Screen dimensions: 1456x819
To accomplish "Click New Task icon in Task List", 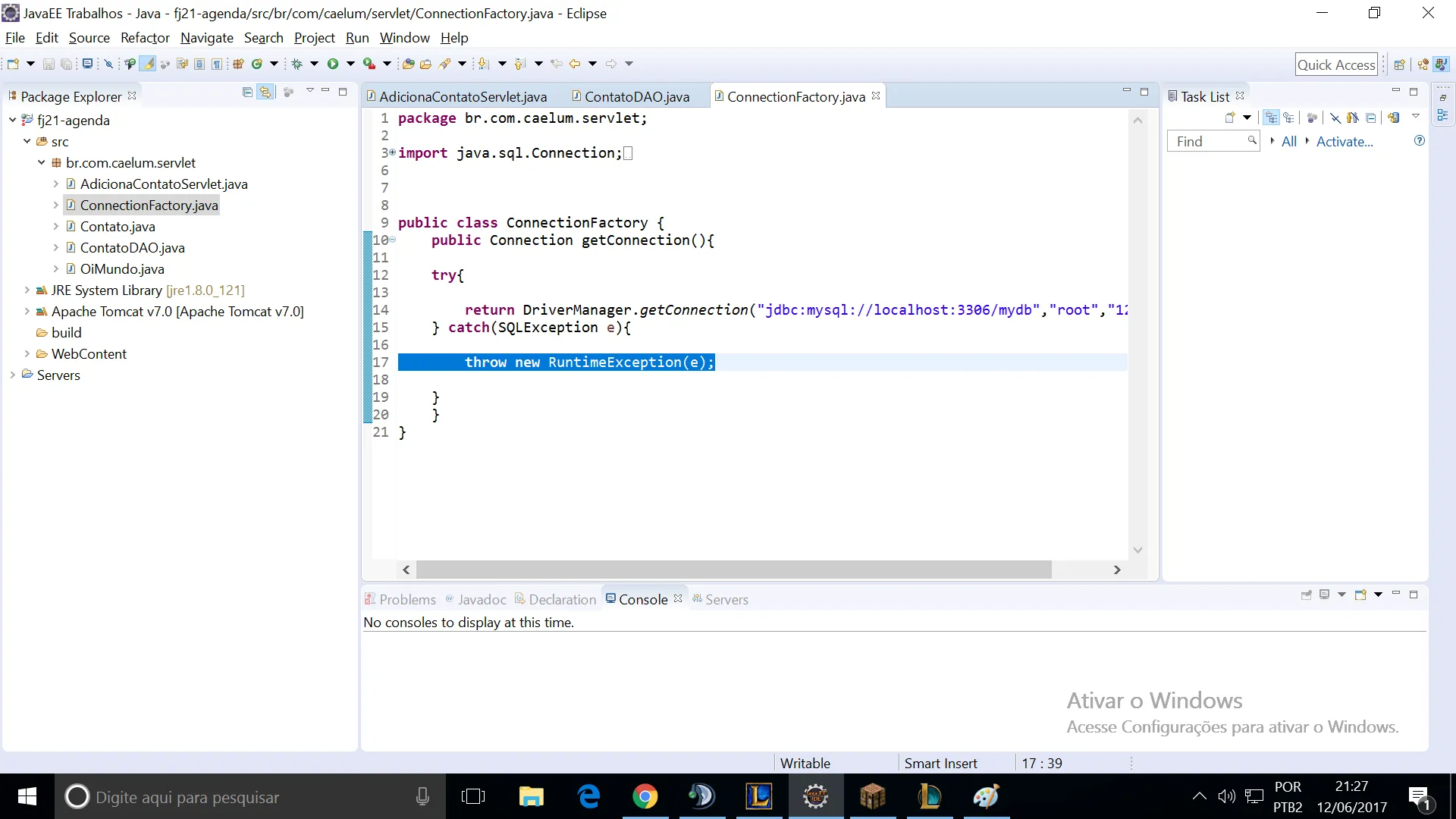I will pos(1229,118).
